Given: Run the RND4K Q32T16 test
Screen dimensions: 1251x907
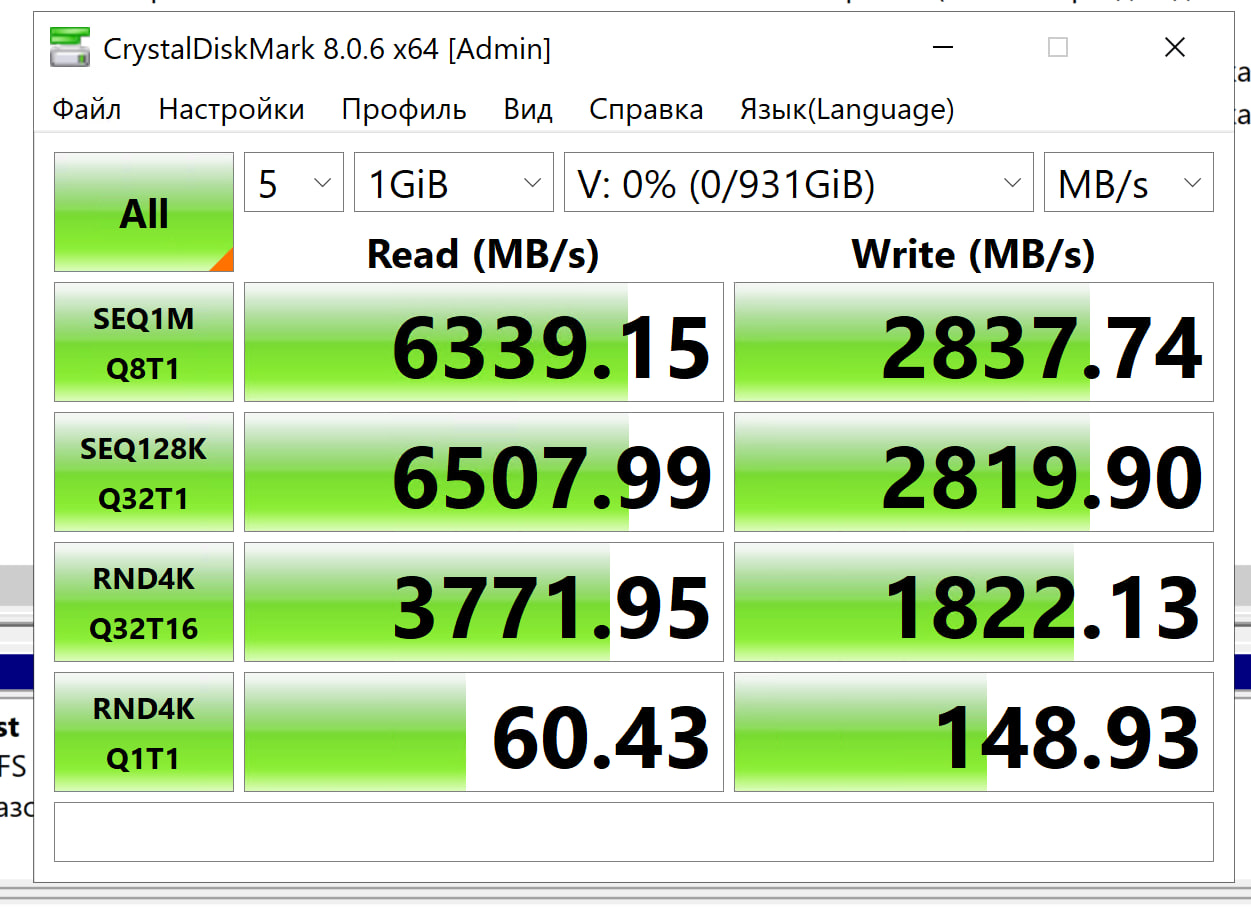Looking at the screenshot, I should tap(144, 602).
